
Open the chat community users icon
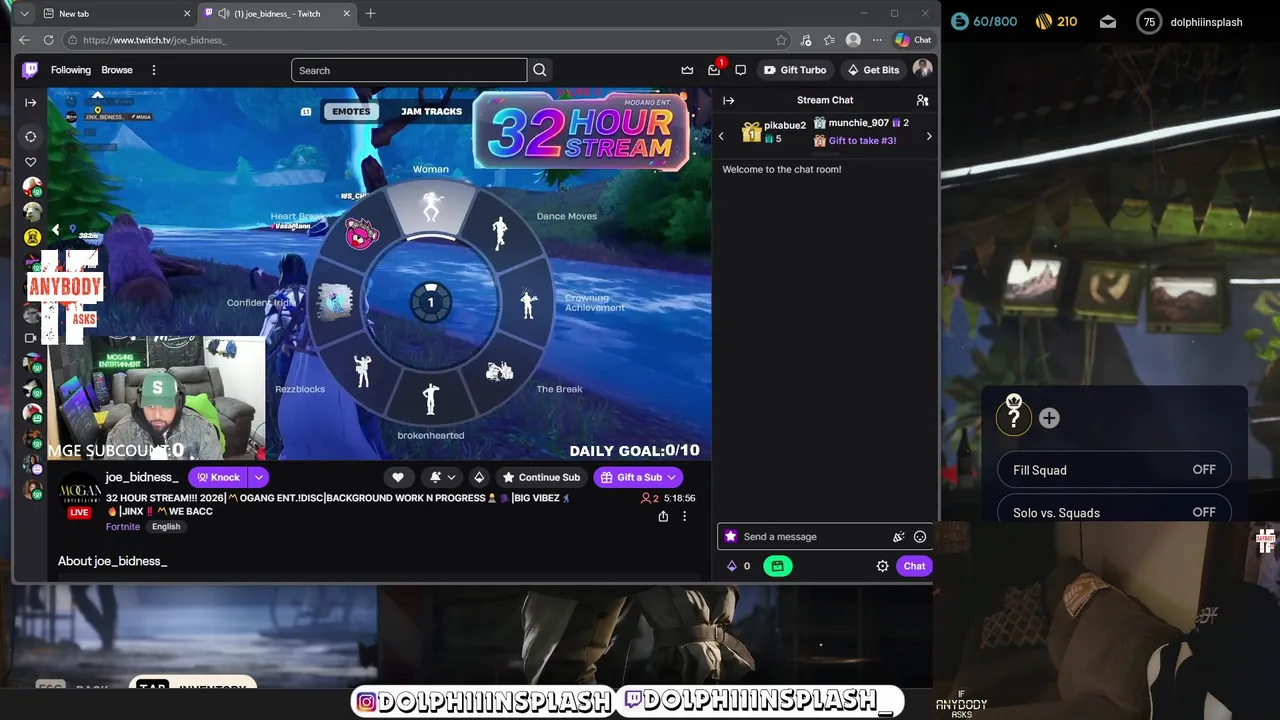[922, 100]
